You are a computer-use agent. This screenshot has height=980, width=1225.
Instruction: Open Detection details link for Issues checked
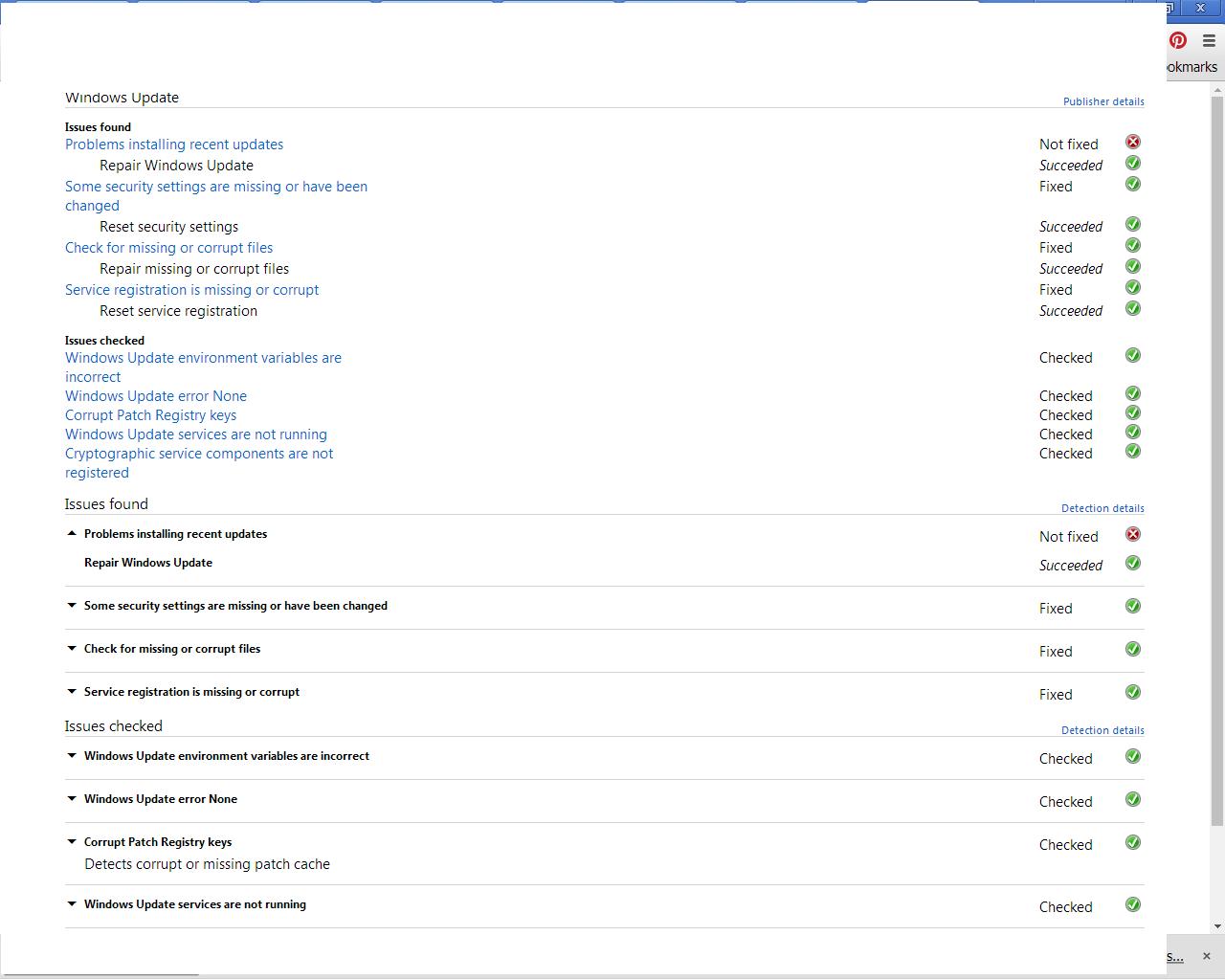click(1102, 730)
